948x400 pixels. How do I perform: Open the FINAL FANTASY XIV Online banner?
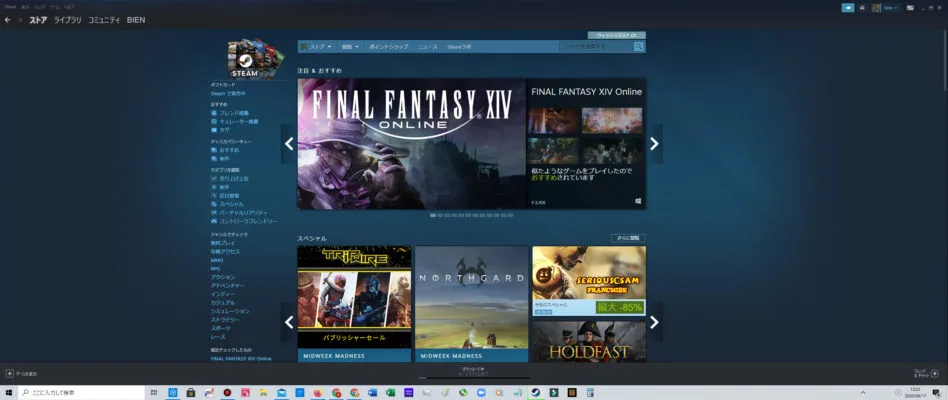(x=412, y=144)
